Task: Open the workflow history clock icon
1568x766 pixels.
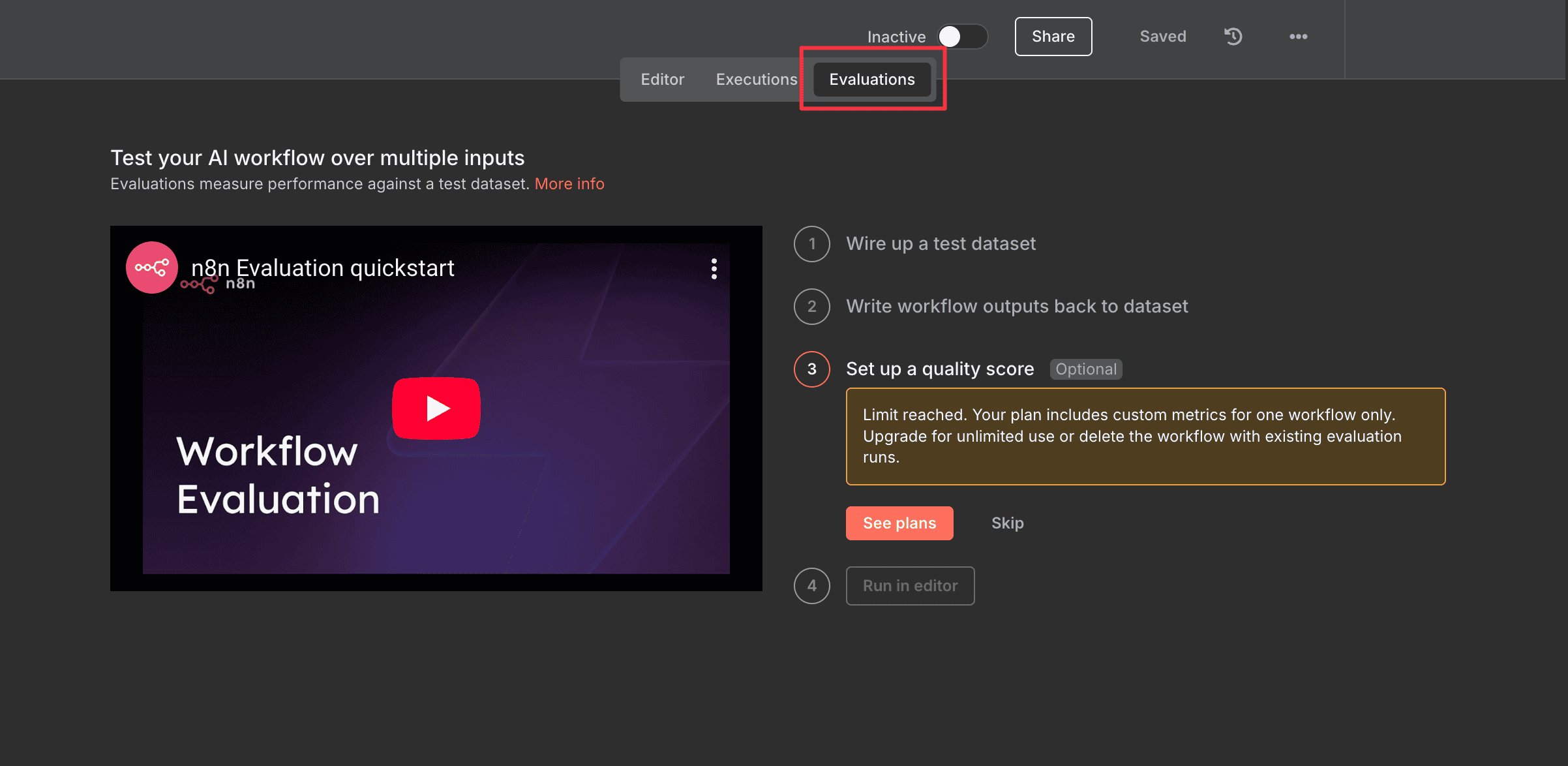Action: pyautogui.click(x=1233, y=37)
